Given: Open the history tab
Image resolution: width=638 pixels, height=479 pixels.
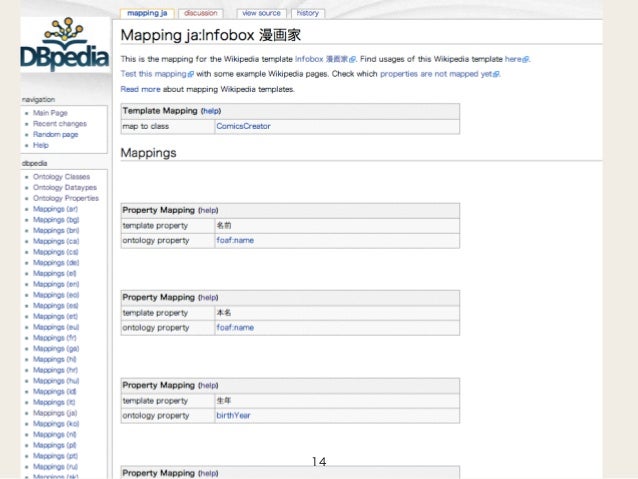Looking at the screenshot, I should (308, 13).
